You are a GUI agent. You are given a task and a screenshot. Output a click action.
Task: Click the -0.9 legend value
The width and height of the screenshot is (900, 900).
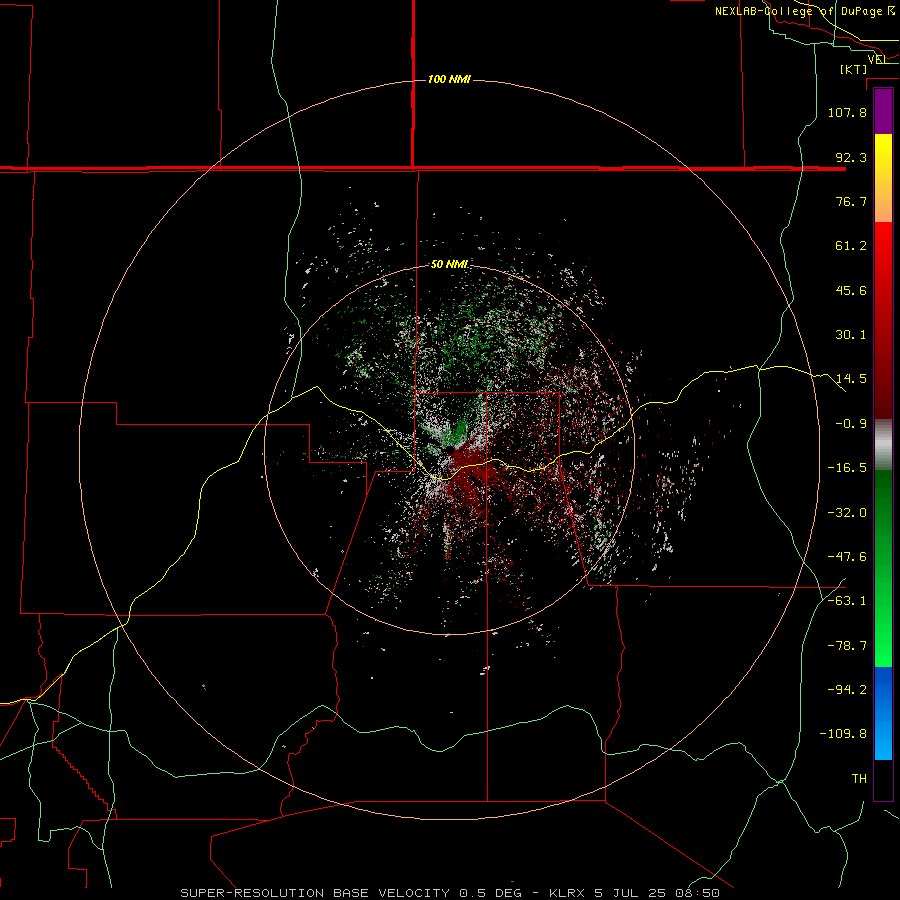[x=851, y=424]
